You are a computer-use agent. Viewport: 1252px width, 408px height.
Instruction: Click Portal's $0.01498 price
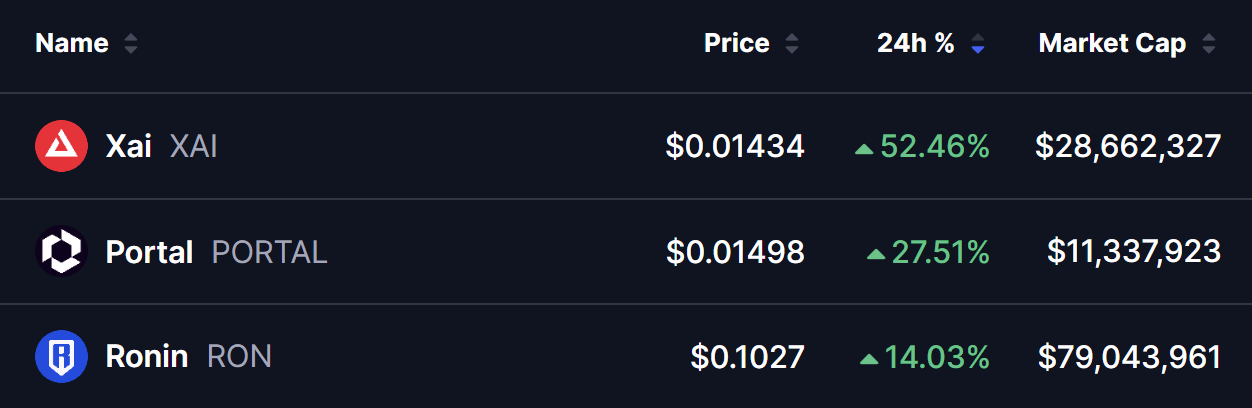735,252
